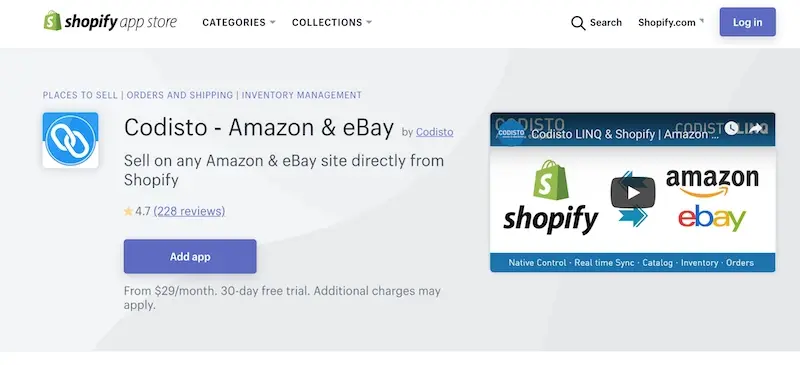Go to Places to Sell category
This screenshot has width=800, height=365.
pyautogui.click(x=80, y=95)
